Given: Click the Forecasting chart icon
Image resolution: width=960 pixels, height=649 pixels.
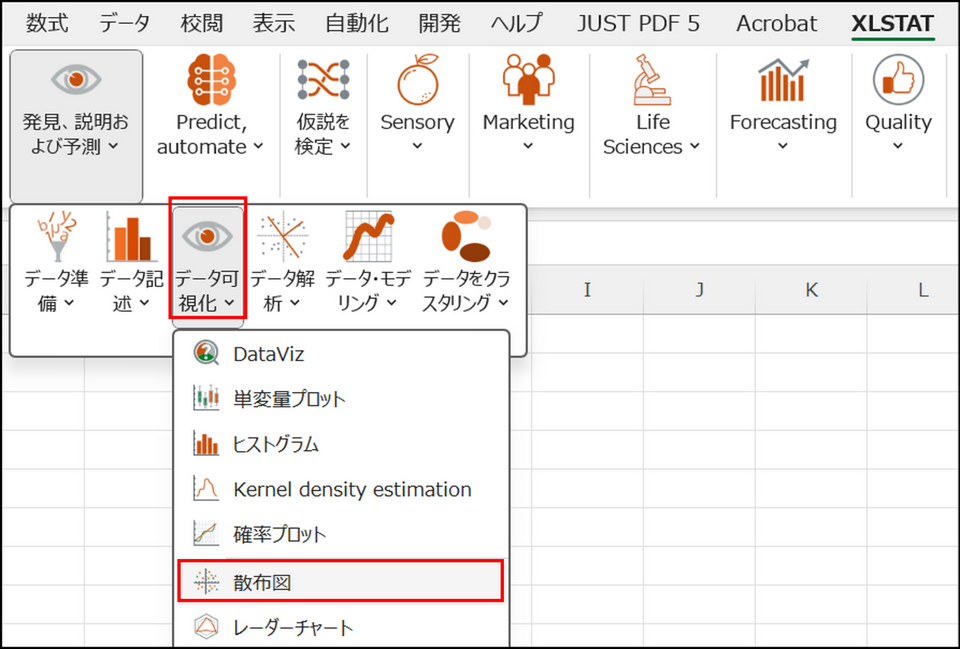Looking at the screenshot, I should point(783,80).
